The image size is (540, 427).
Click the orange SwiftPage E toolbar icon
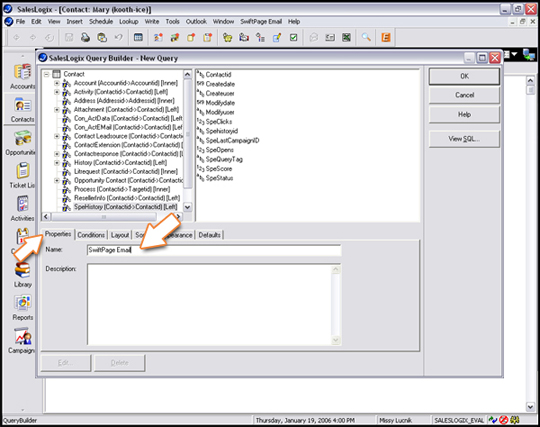[x=386, y=37]
